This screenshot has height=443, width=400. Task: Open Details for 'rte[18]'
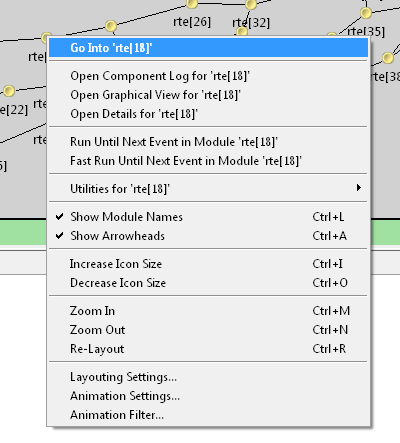pyautogui.click(x=208, y=114)
